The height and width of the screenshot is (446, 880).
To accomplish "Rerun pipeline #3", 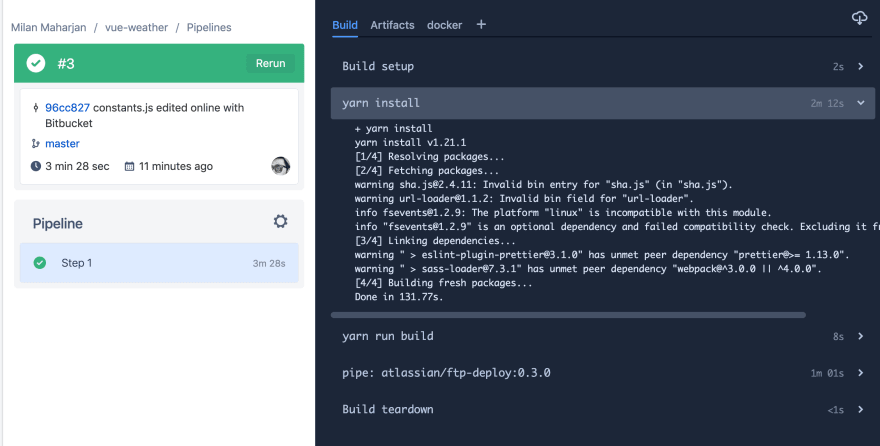I will 271,63.
